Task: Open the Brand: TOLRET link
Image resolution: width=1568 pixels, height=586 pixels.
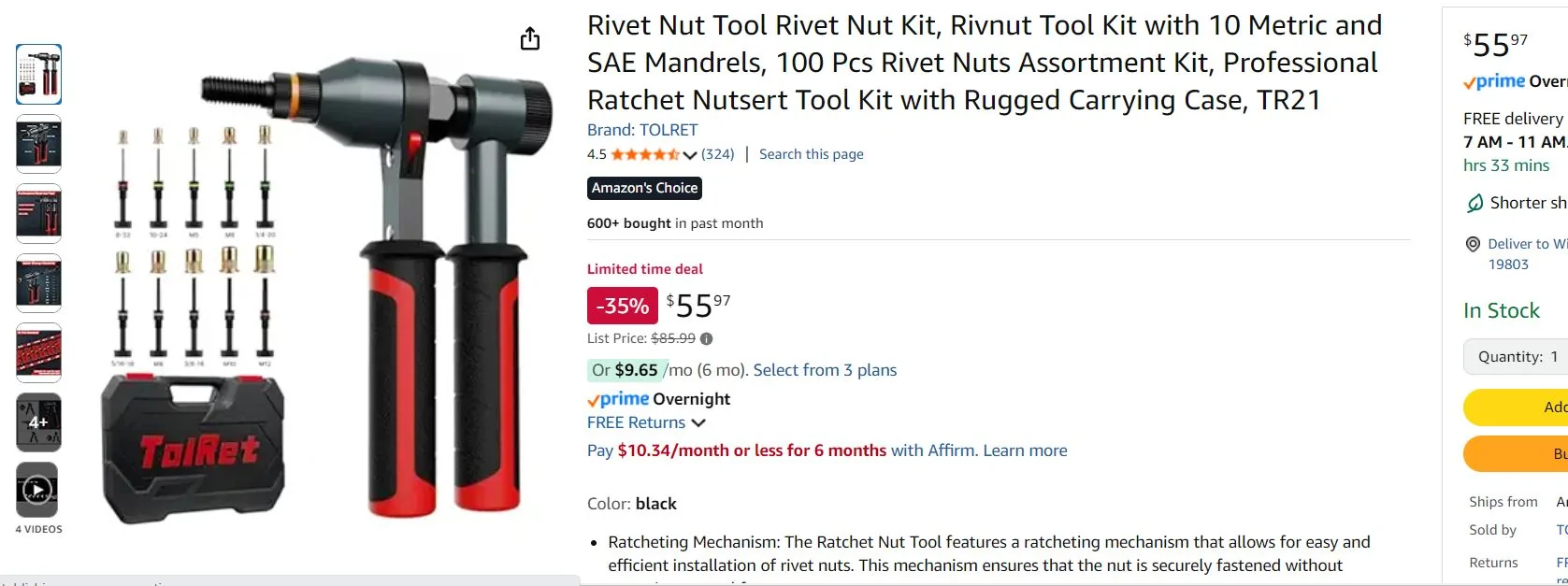Action: (642, 130)
